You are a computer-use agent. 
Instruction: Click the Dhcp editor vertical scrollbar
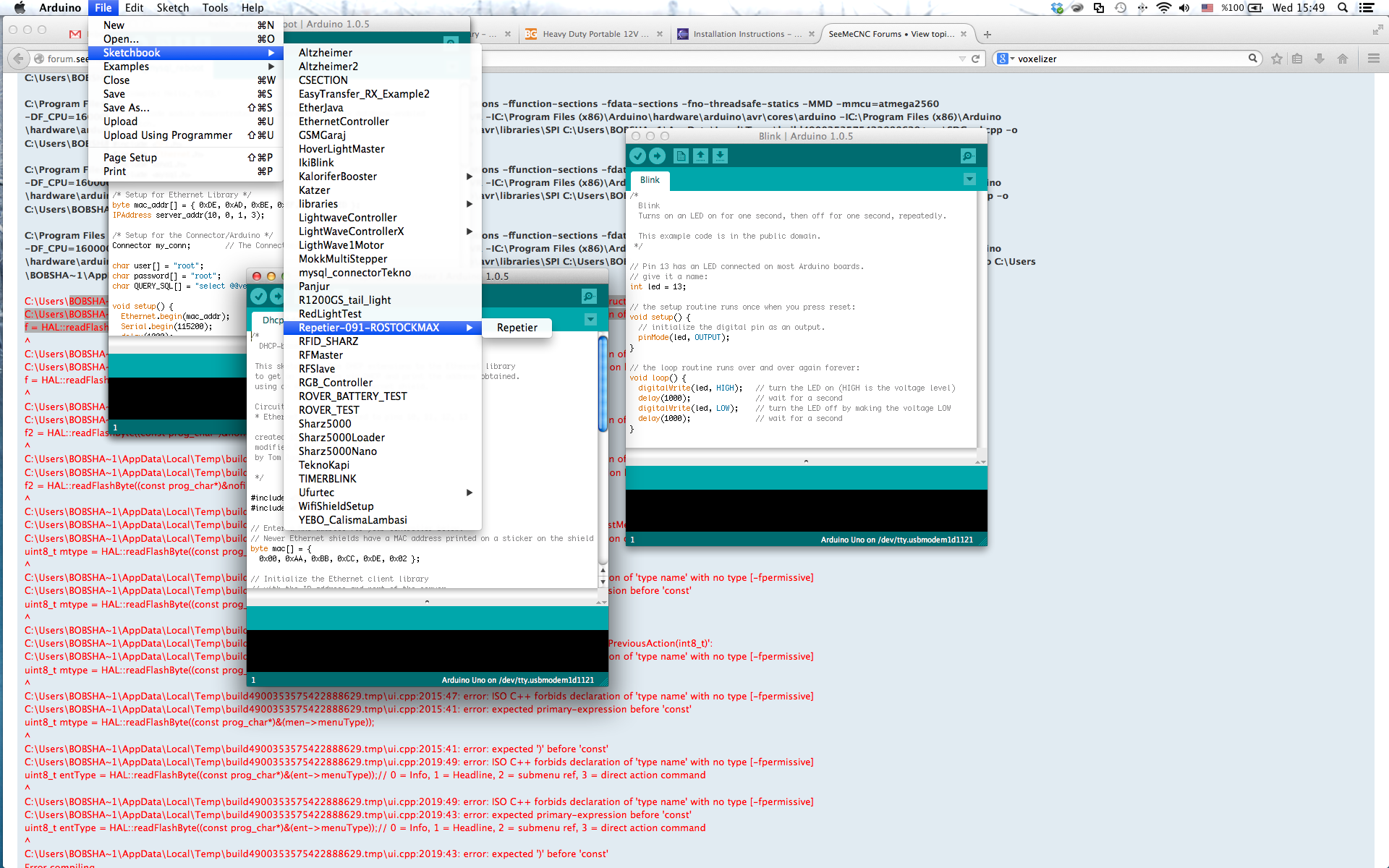click(603, 383)
